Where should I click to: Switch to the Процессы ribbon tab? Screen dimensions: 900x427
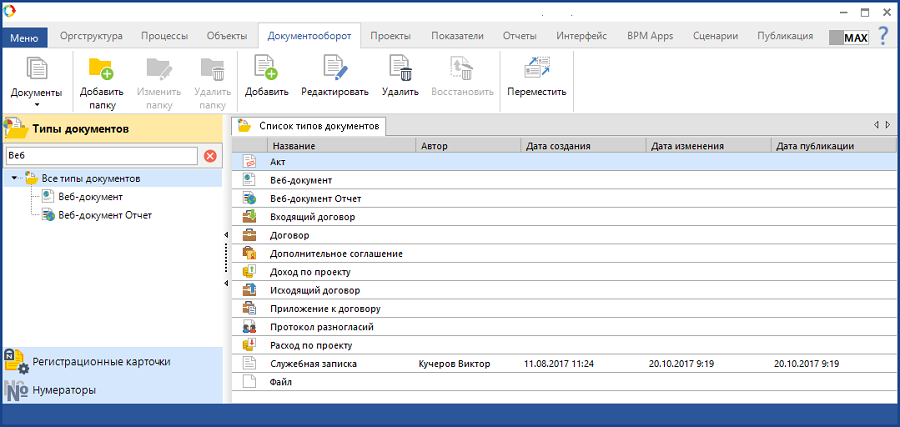click(x=164, y=36)
